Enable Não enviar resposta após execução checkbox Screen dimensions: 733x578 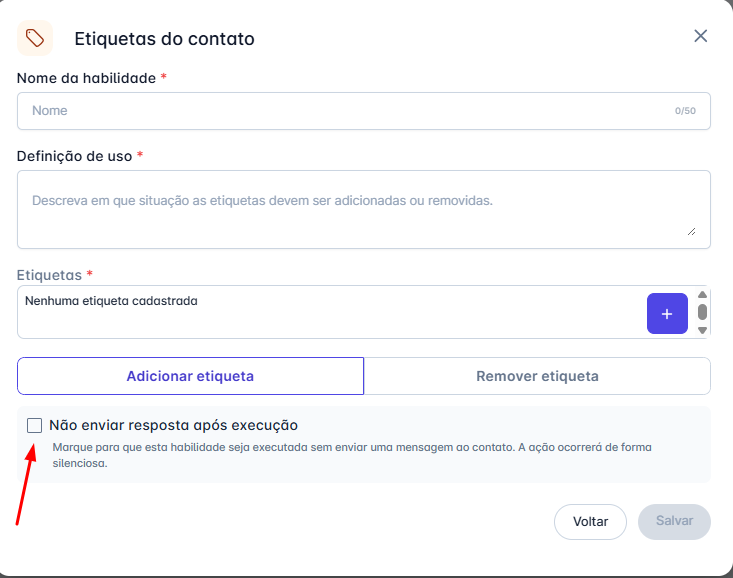pyautogui.click(x=35, y=425)
